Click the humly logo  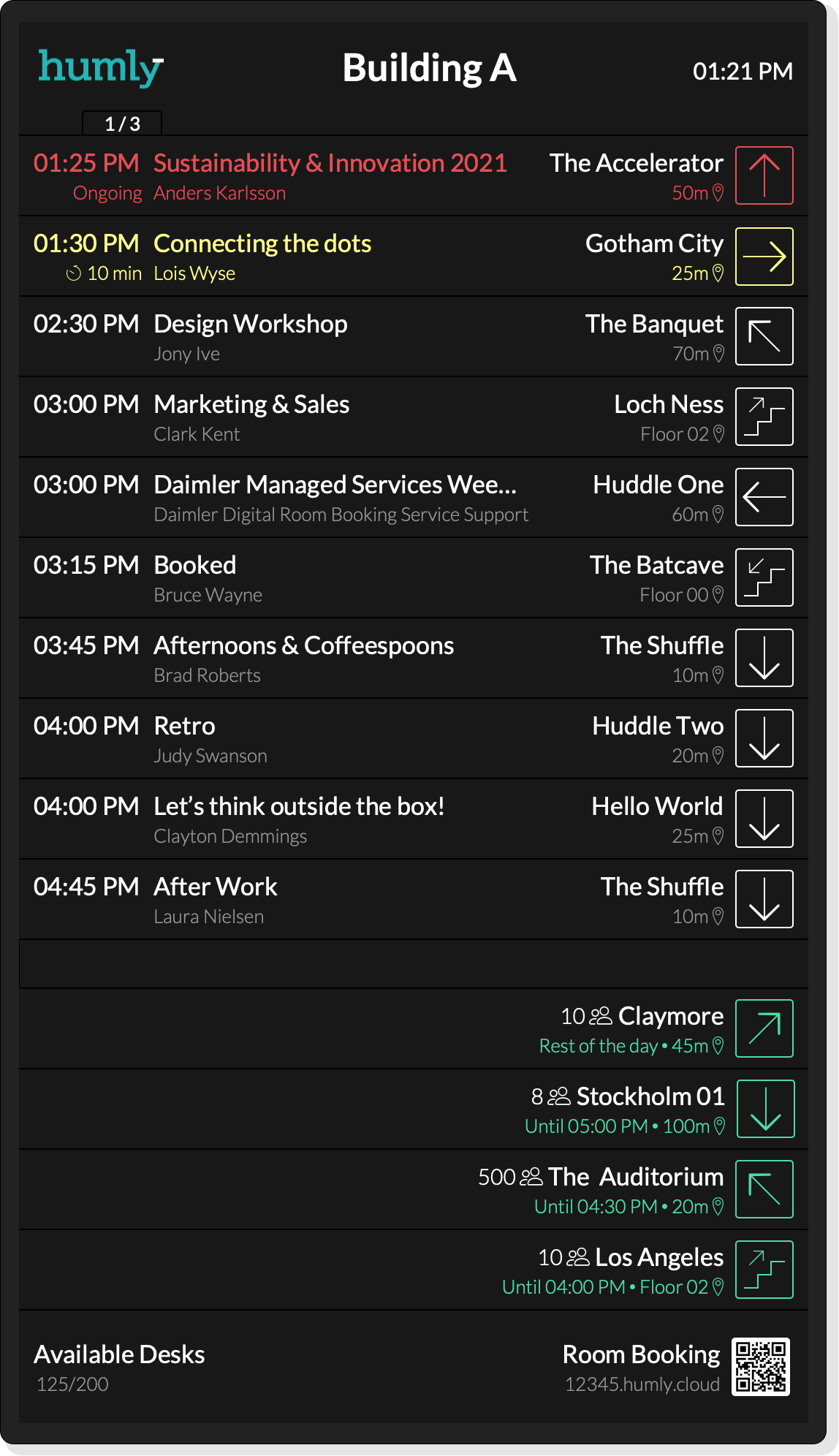101,68
